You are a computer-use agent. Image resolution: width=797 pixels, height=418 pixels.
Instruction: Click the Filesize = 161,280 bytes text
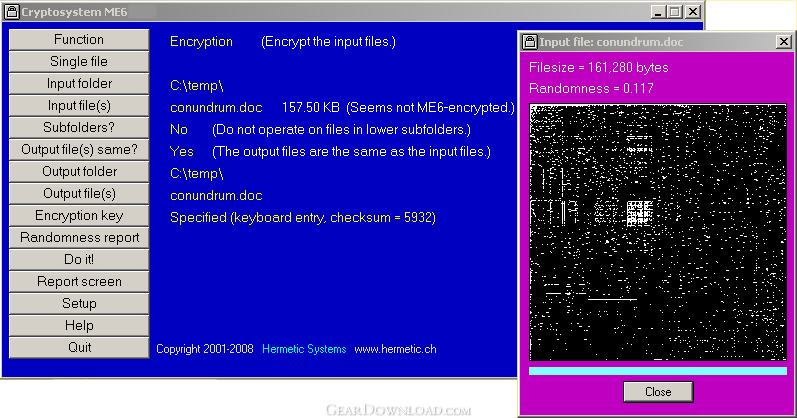coord(599,68)
